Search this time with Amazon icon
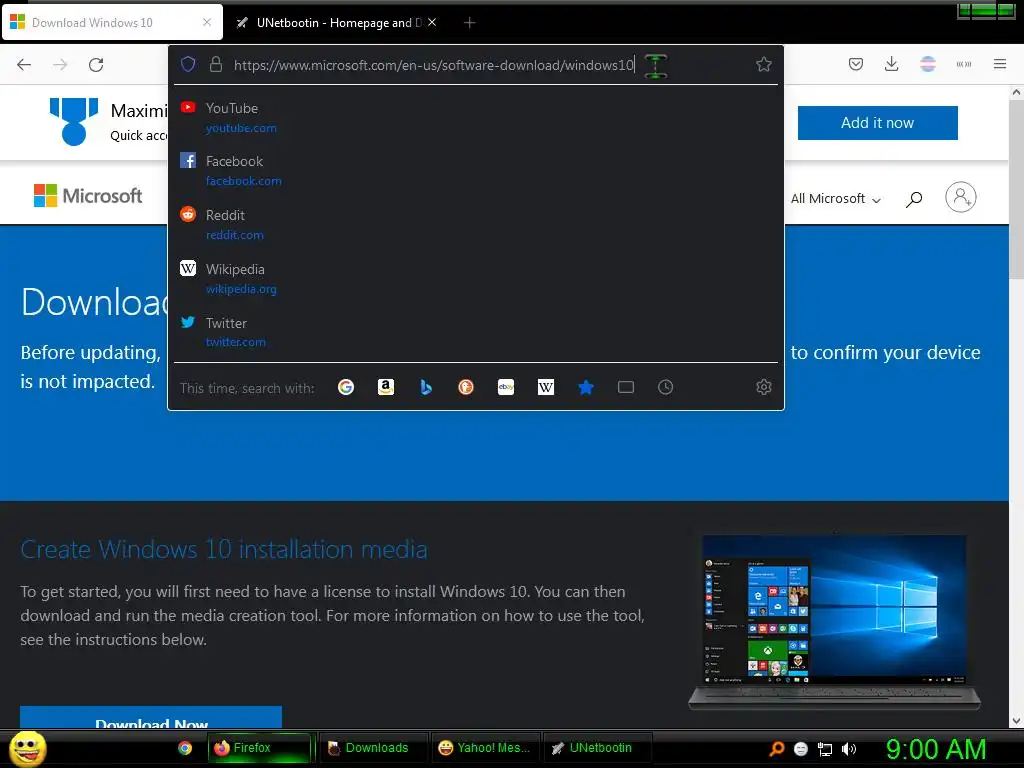 [x=386, y=387]
